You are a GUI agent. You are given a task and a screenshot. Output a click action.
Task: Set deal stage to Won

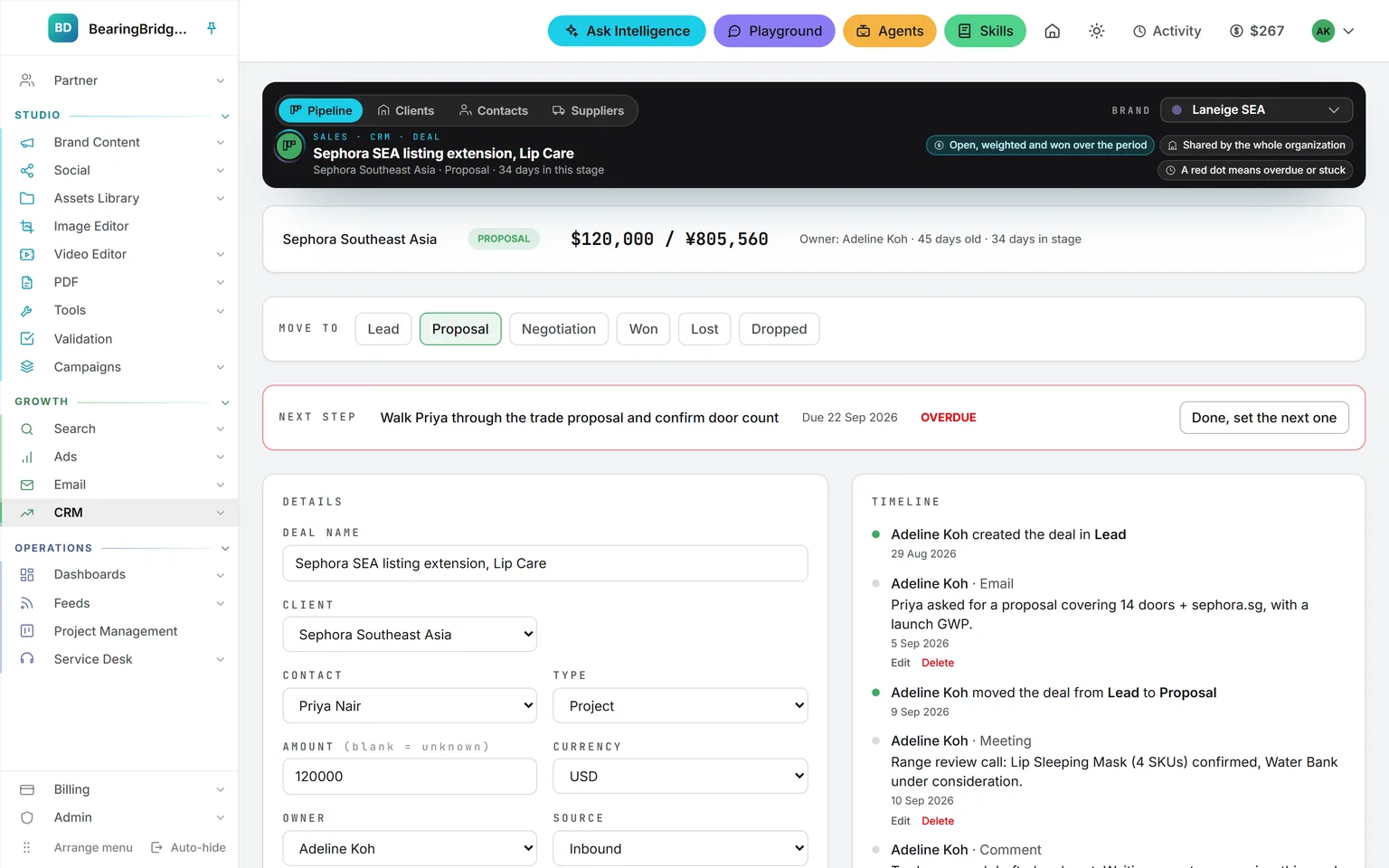(x=644, y=329)
